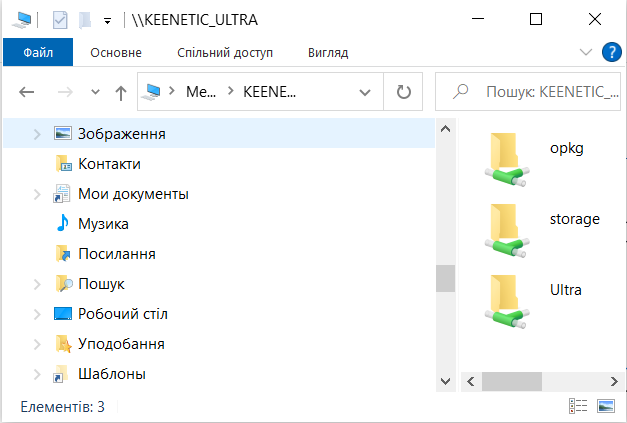
Task: Open address bar history dropdown
Action: [365, 92]
